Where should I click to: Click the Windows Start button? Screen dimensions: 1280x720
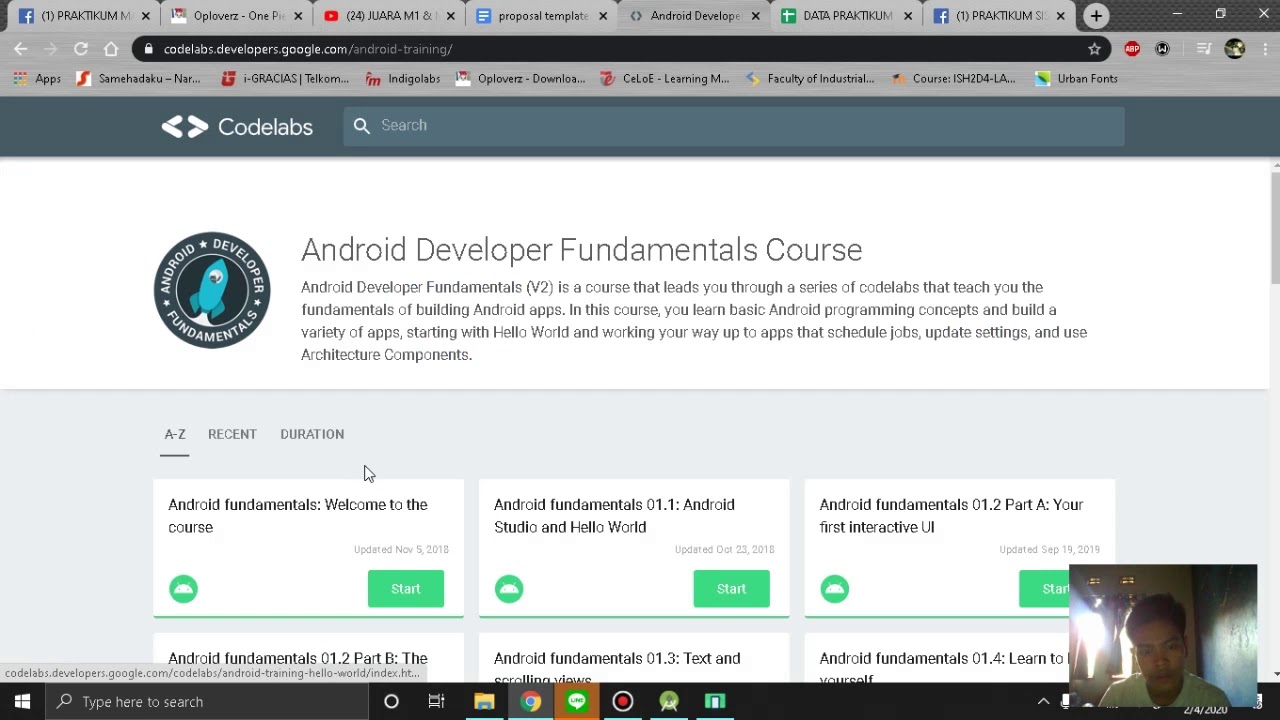click(22, 702)
